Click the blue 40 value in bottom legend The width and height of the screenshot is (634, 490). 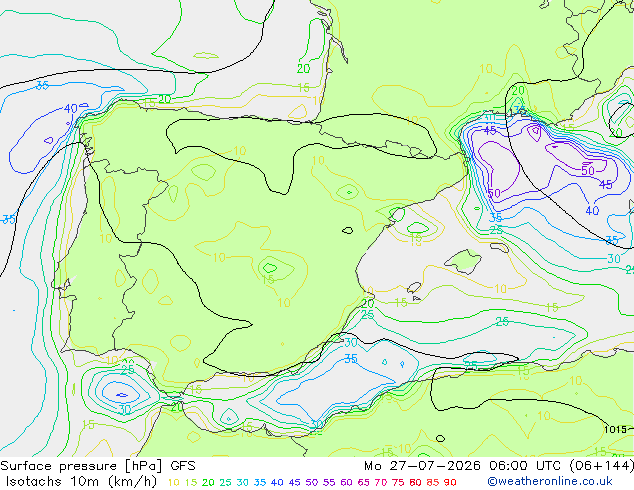(x=277, y=482)
